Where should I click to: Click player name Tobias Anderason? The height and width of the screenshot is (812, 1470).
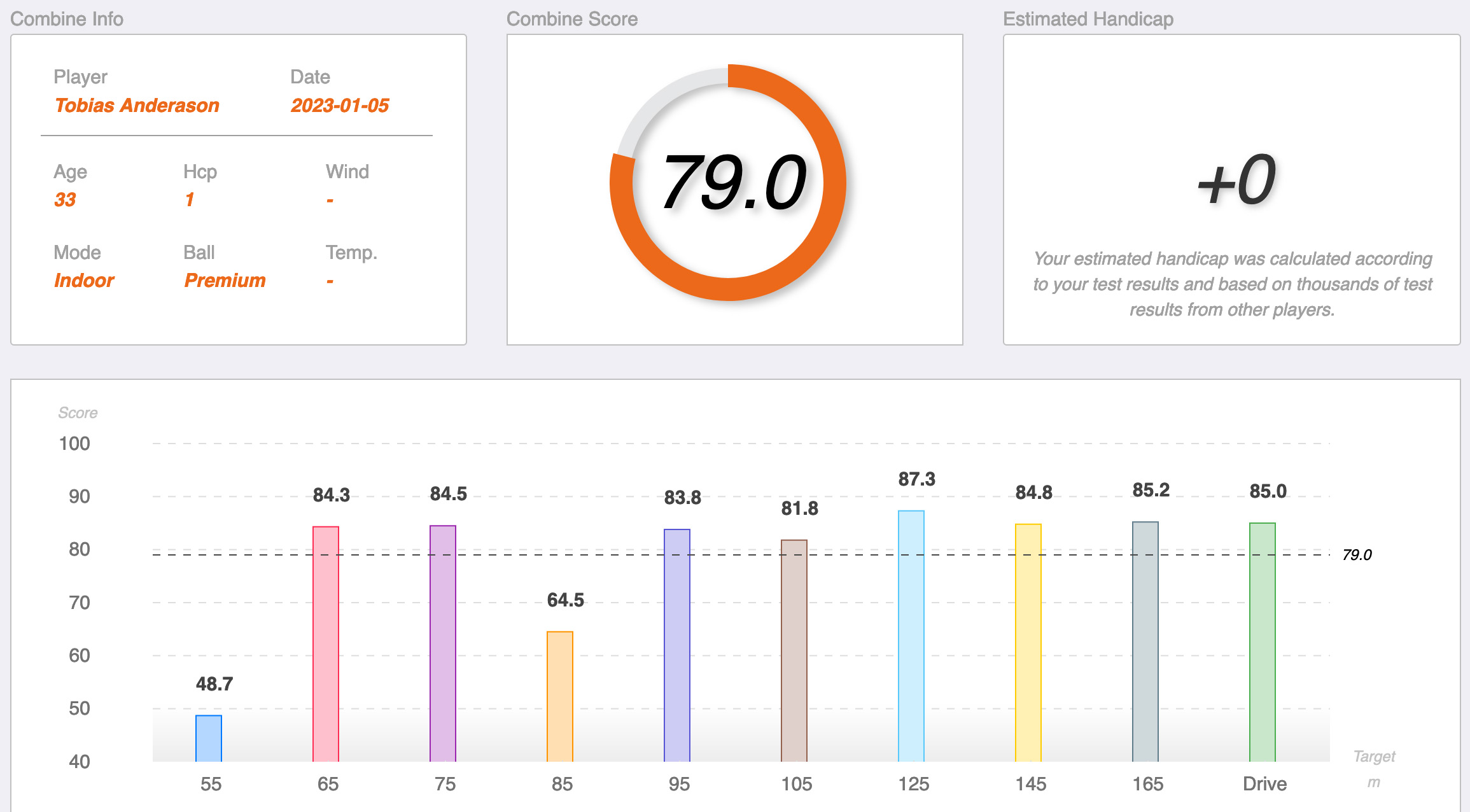137,105
